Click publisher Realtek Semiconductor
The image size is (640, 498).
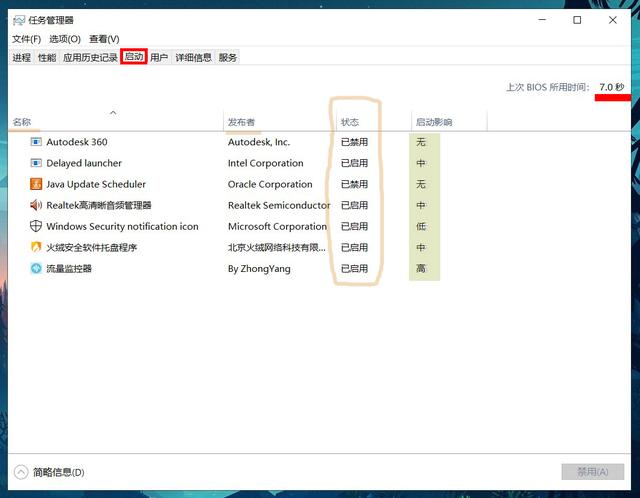(279, 205)
